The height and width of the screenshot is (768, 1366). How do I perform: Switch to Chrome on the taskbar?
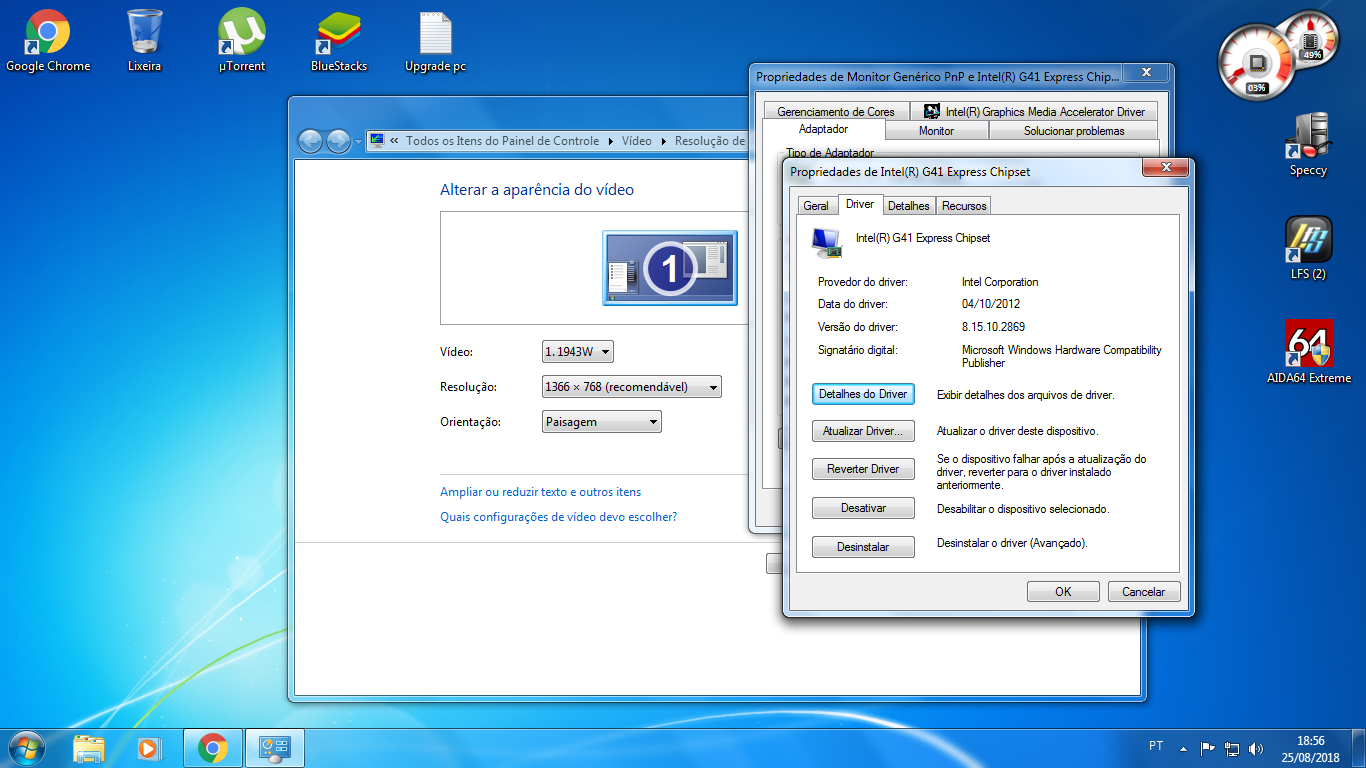[212, 748]
